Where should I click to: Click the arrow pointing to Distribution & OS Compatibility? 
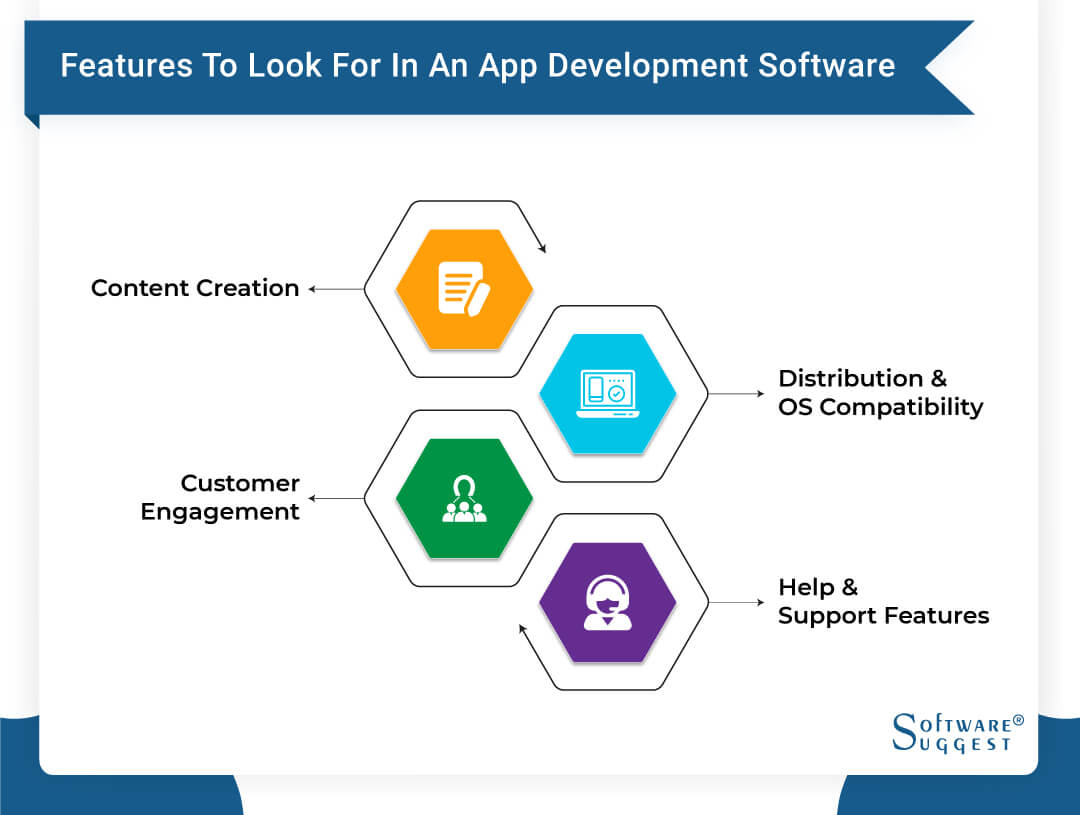pos(736,394)
